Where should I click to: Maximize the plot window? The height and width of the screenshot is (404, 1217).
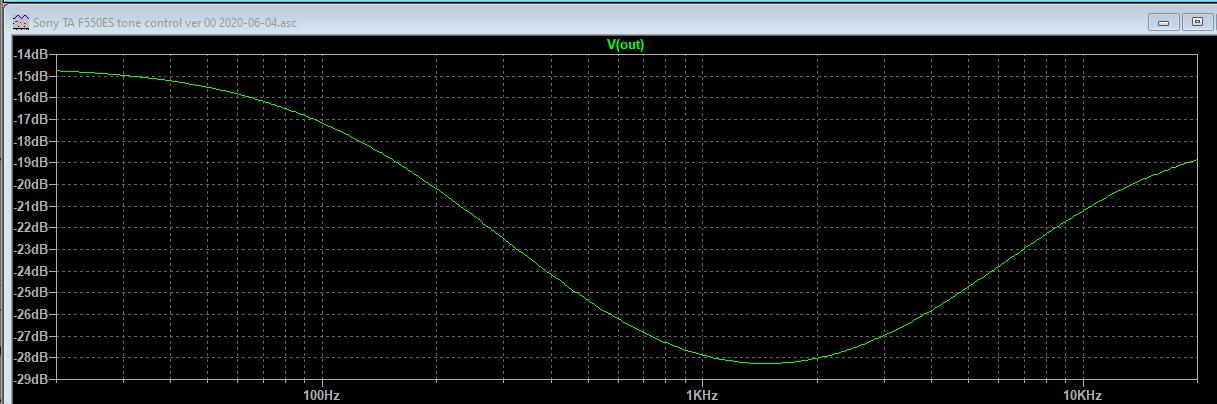point(1197,21)
